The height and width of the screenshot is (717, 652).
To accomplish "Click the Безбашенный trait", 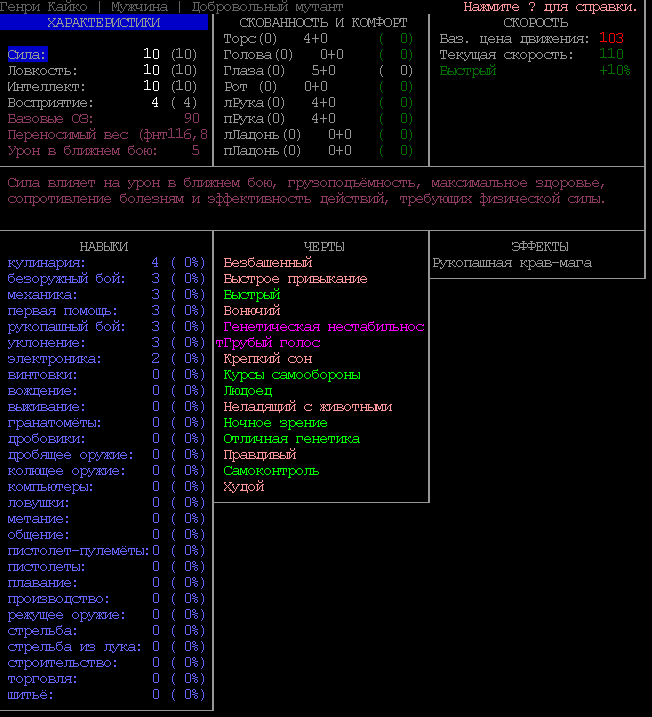I will (267, 262).
